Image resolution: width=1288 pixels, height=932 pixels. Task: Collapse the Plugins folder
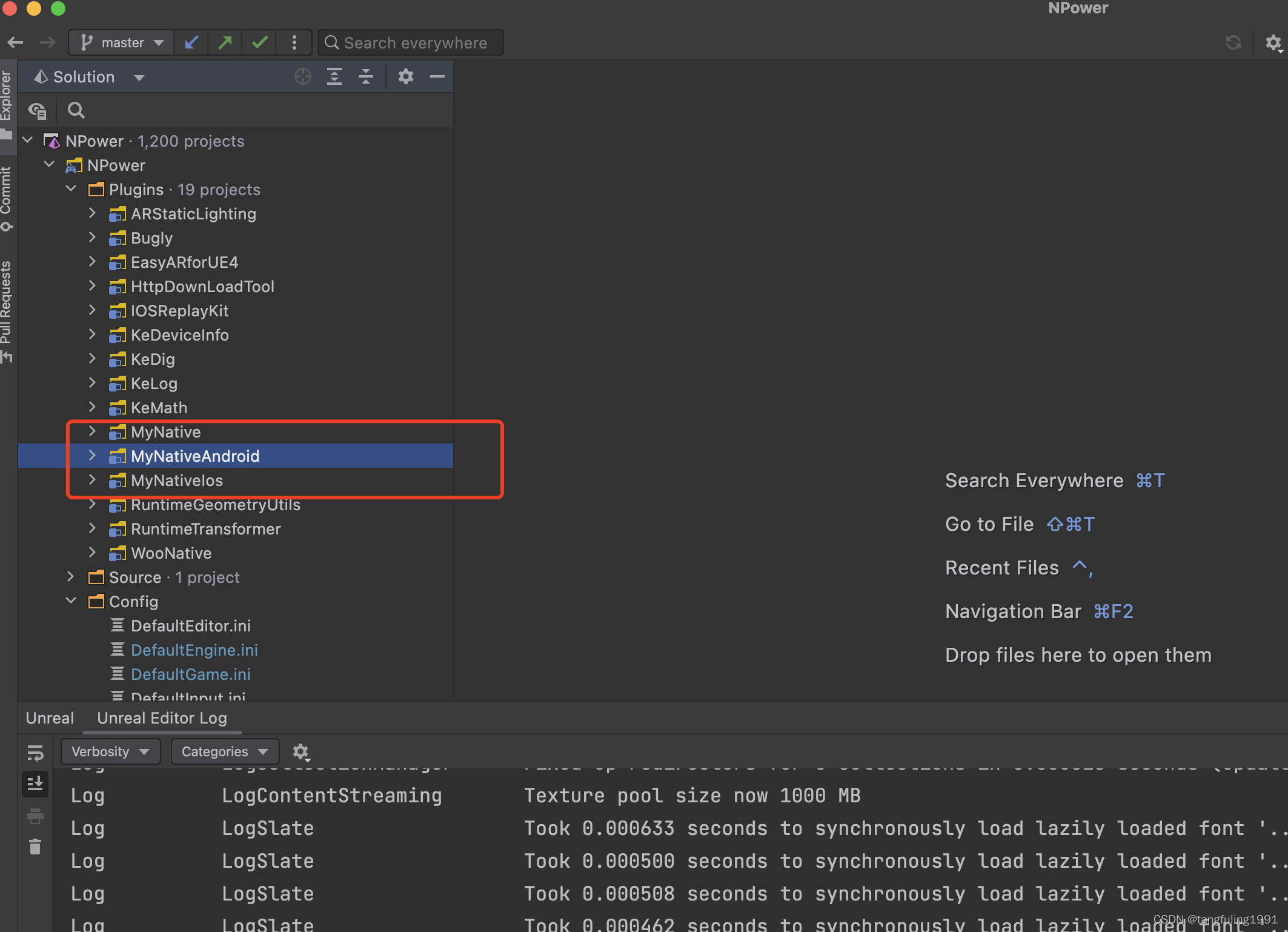[71, 189]
